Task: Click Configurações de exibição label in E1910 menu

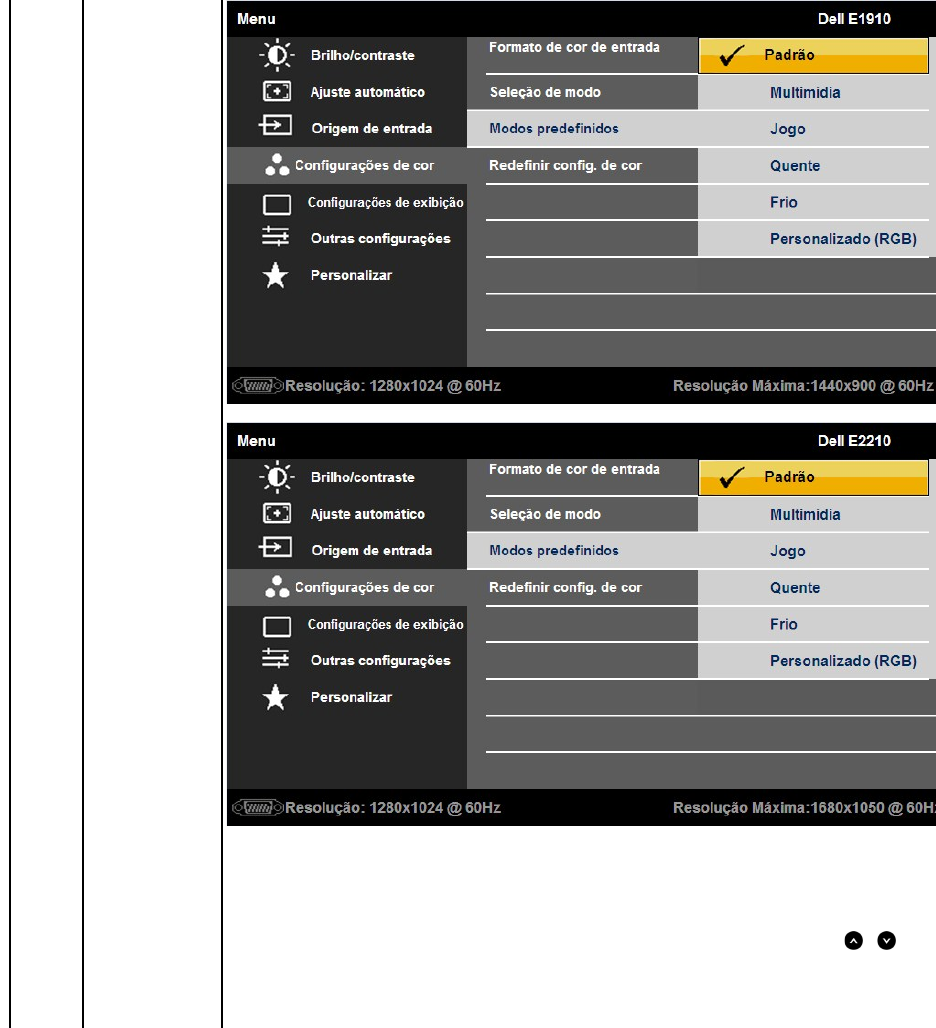Action: 385,203
